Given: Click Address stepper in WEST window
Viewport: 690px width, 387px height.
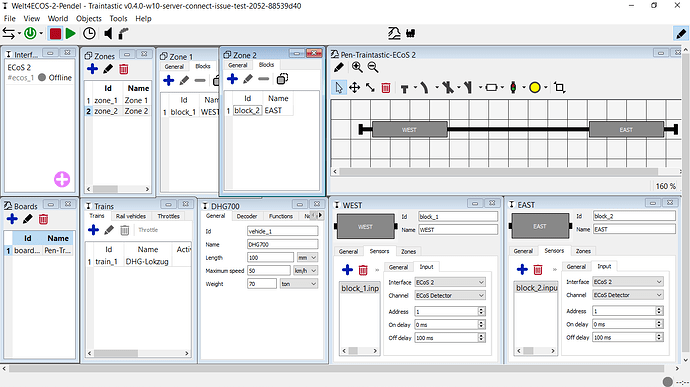Looking at the screenshot, I should 481,312.
